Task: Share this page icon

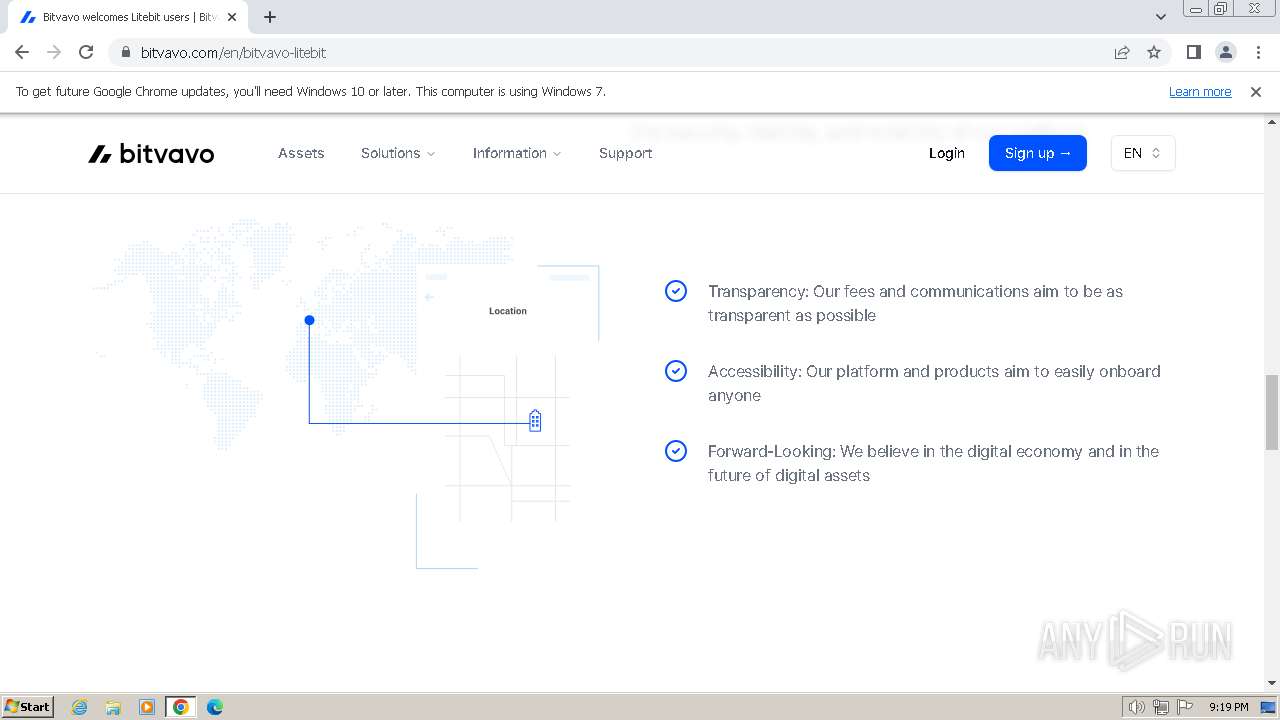Action: 1122,52
